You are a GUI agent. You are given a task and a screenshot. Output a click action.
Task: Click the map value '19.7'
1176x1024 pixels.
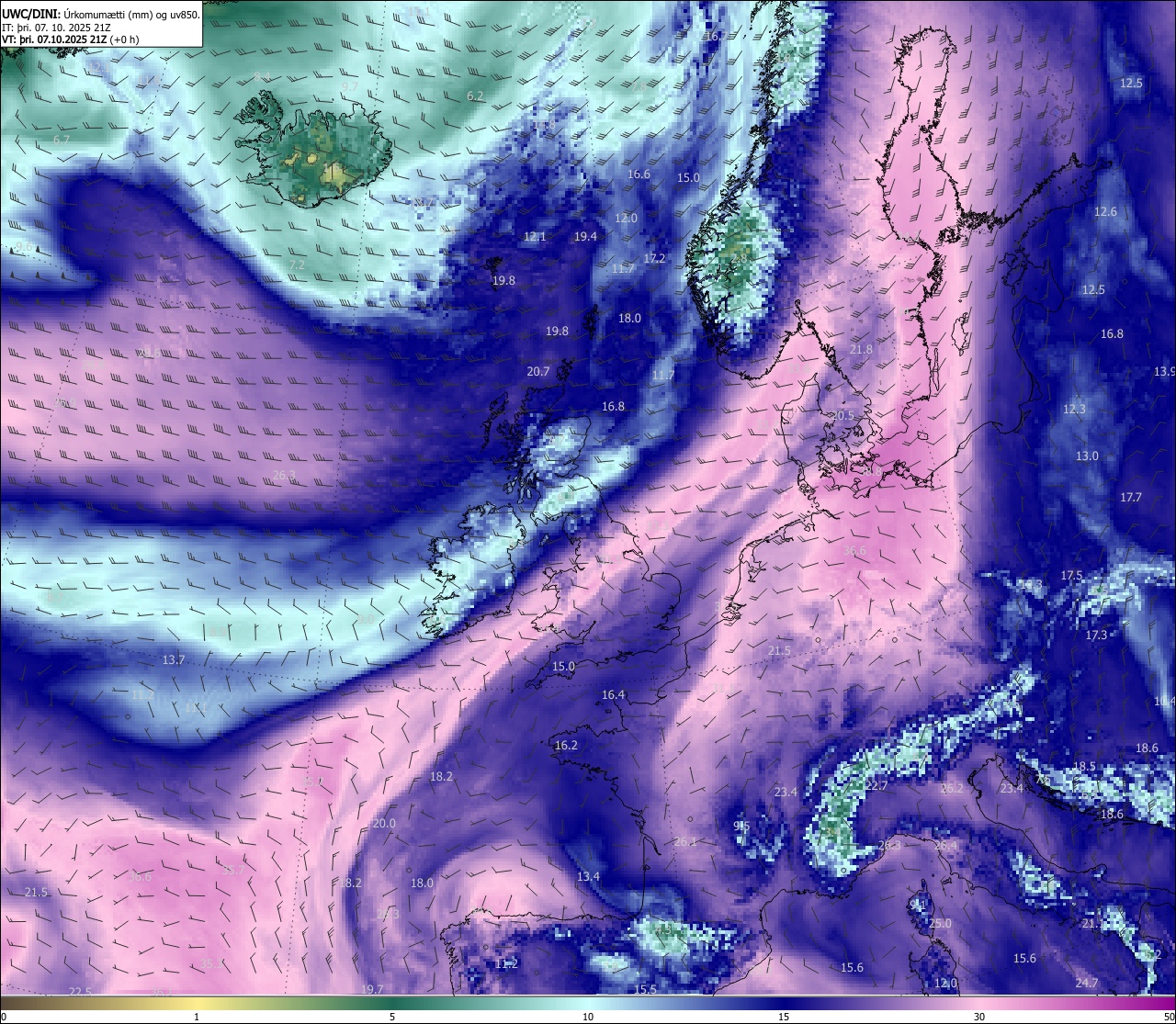pyautogui.click(x=372, y=989)
